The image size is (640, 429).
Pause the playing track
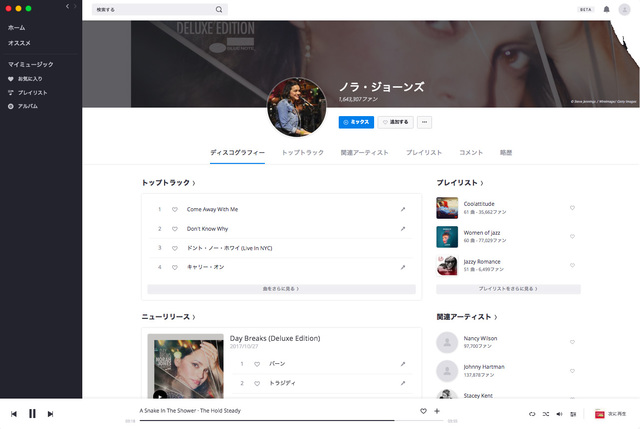click(32, 414)
